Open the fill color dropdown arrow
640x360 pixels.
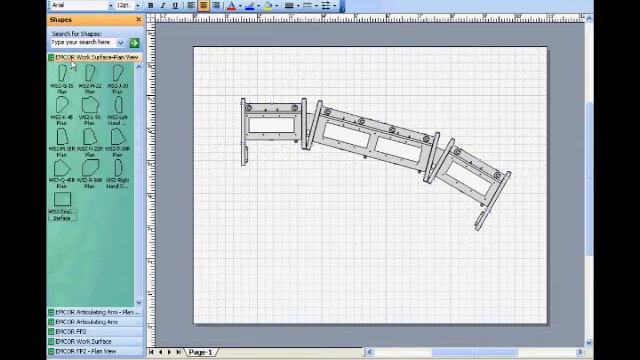[x=277, y=6]
